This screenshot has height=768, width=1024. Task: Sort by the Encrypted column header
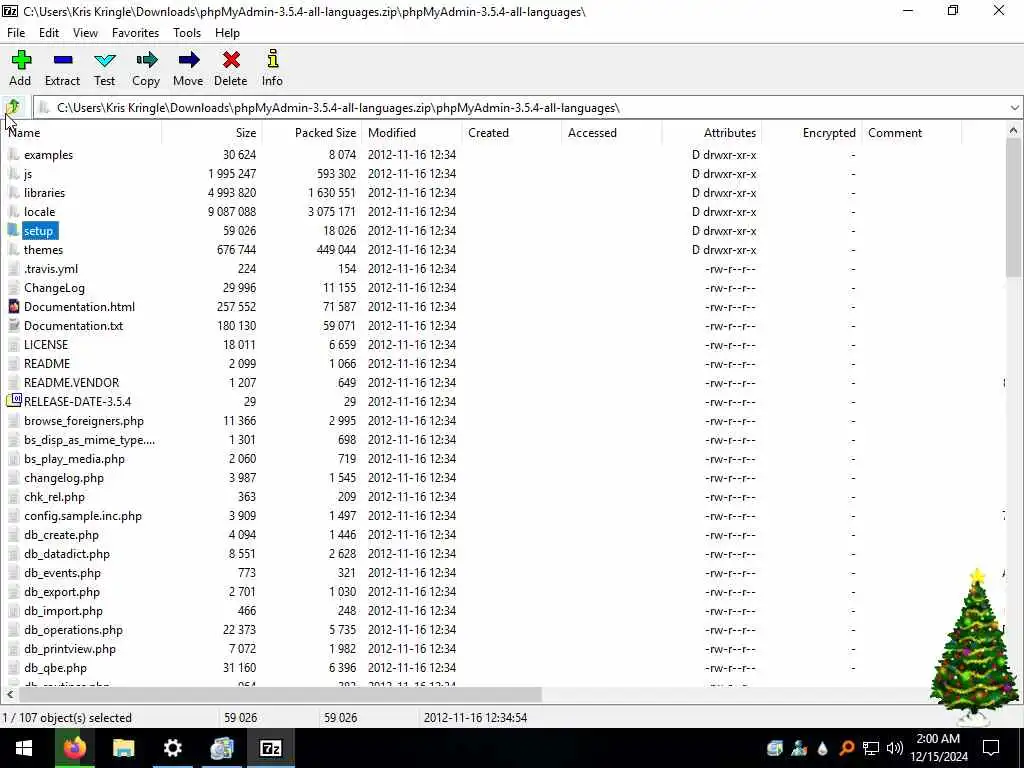(812, 133)
